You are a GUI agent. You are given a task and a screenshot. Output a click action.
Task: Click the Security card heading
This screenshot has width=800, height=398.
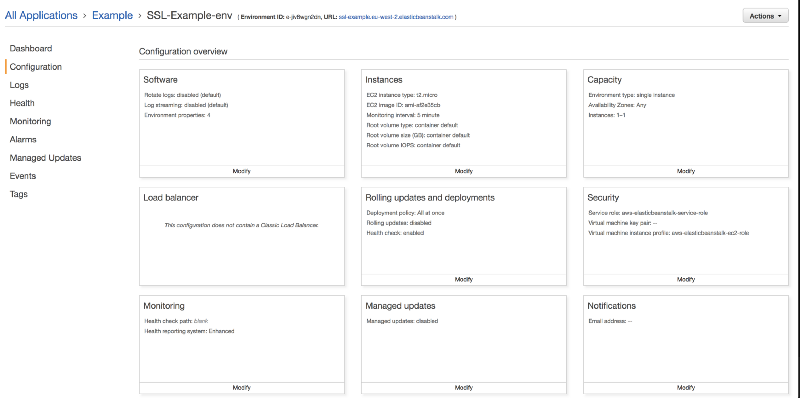tap(603, 198)
